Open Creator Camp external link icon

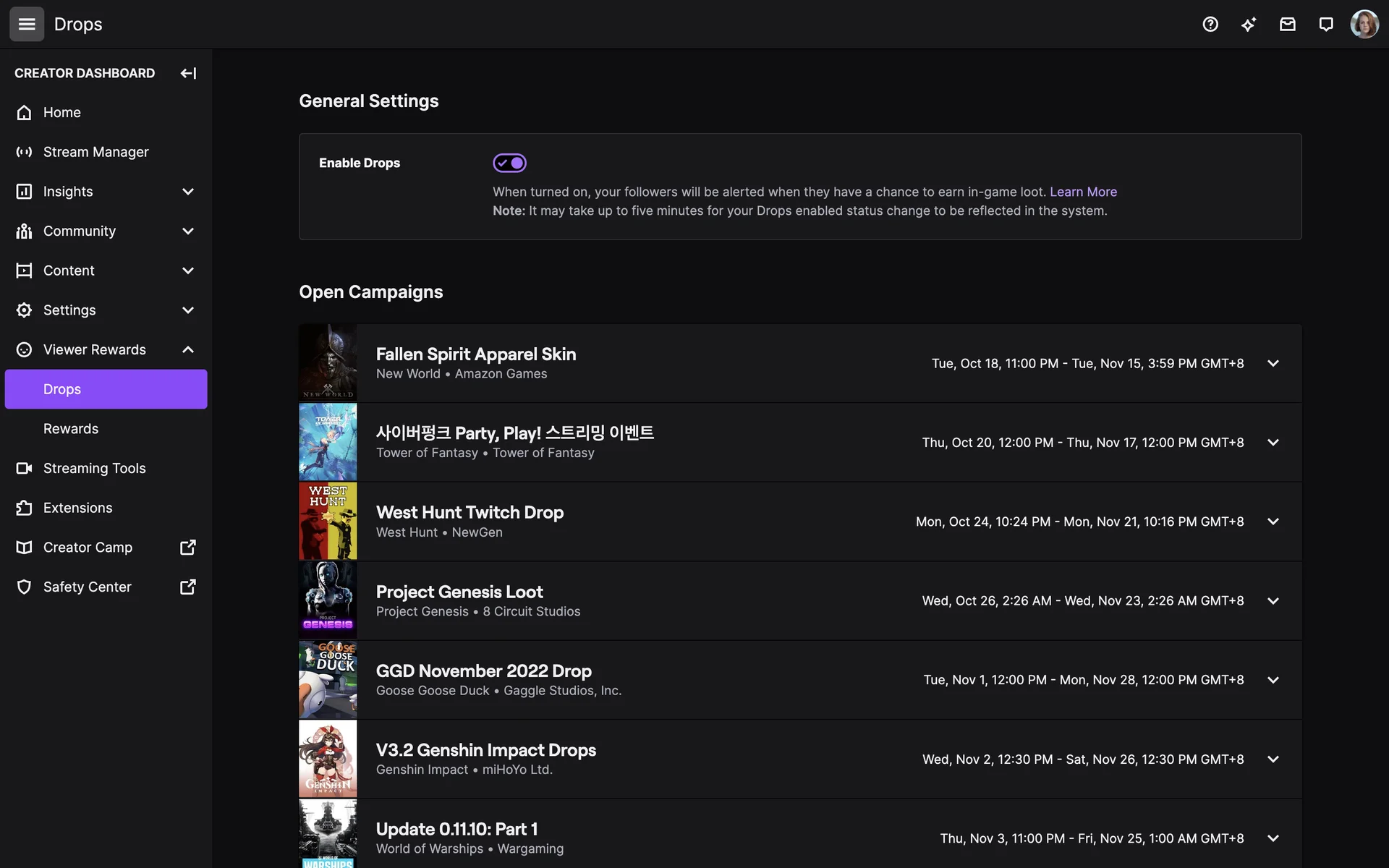[187, 548]
